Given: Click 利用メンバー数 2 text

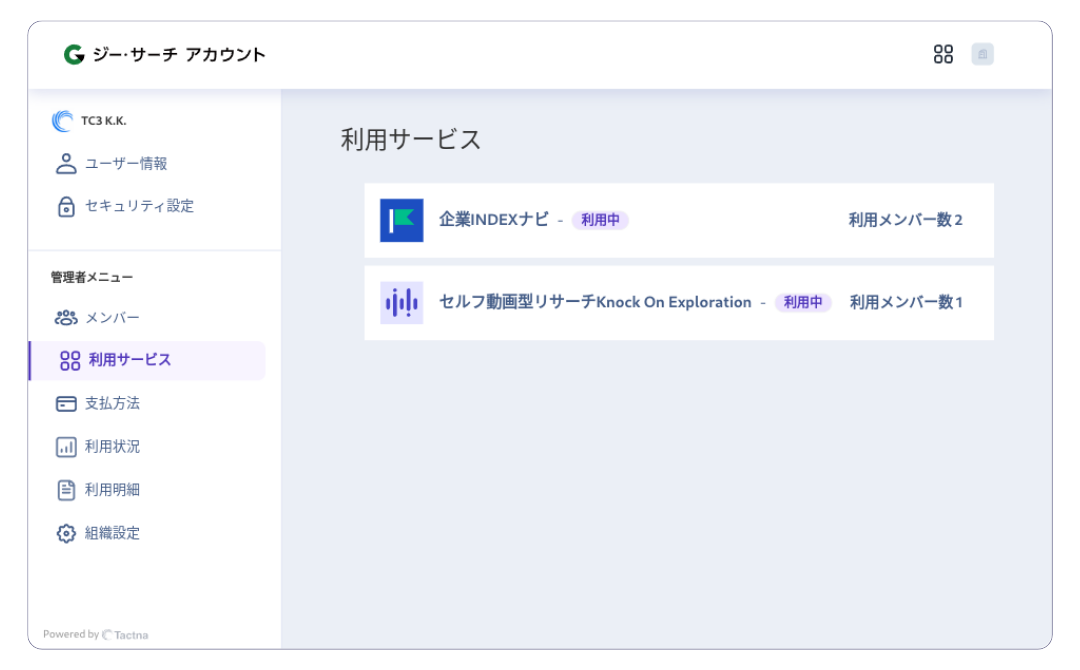Looking at the screenshot, I should (905, 220).
